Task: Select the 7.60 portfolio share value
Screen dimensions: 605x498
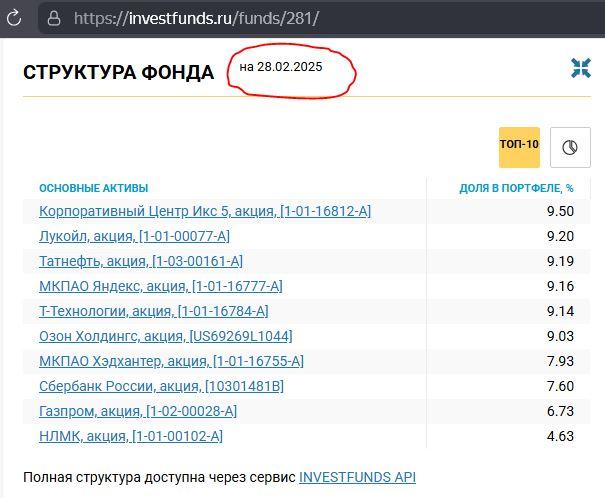Action: [x=560, y=386]
